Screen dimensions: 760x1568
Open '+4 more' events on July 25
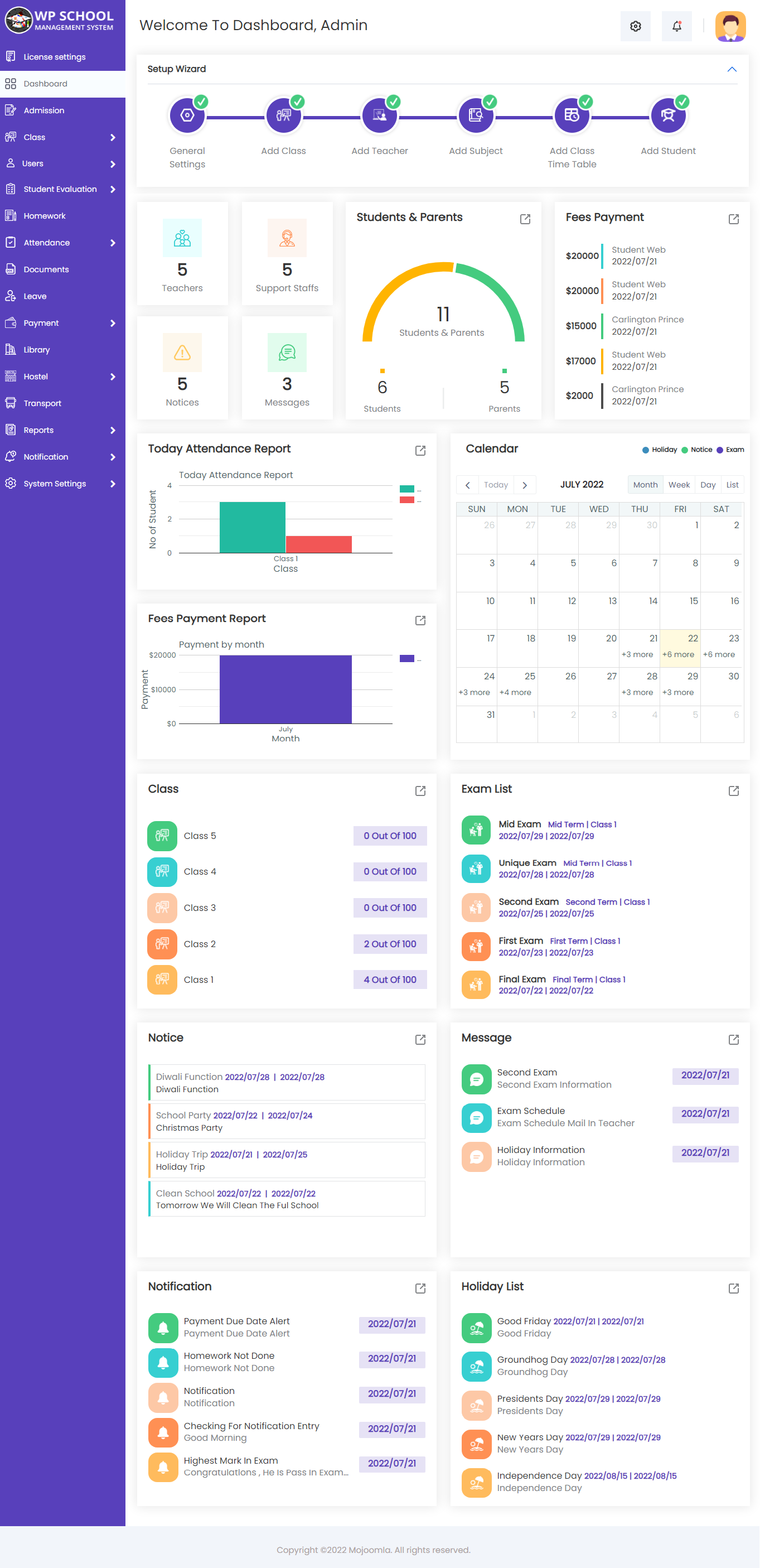515,693
